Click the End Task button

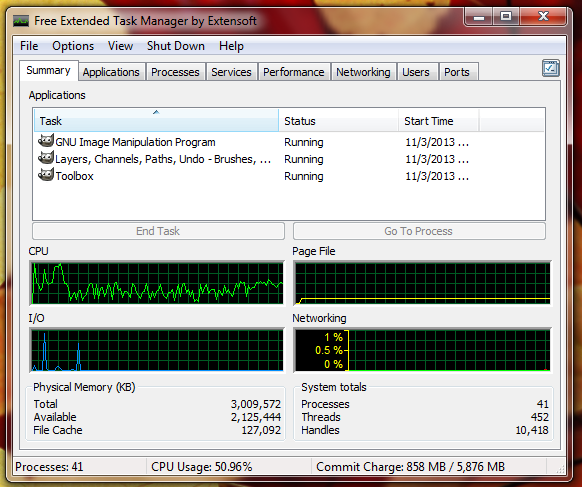click(x=158, y=231)
